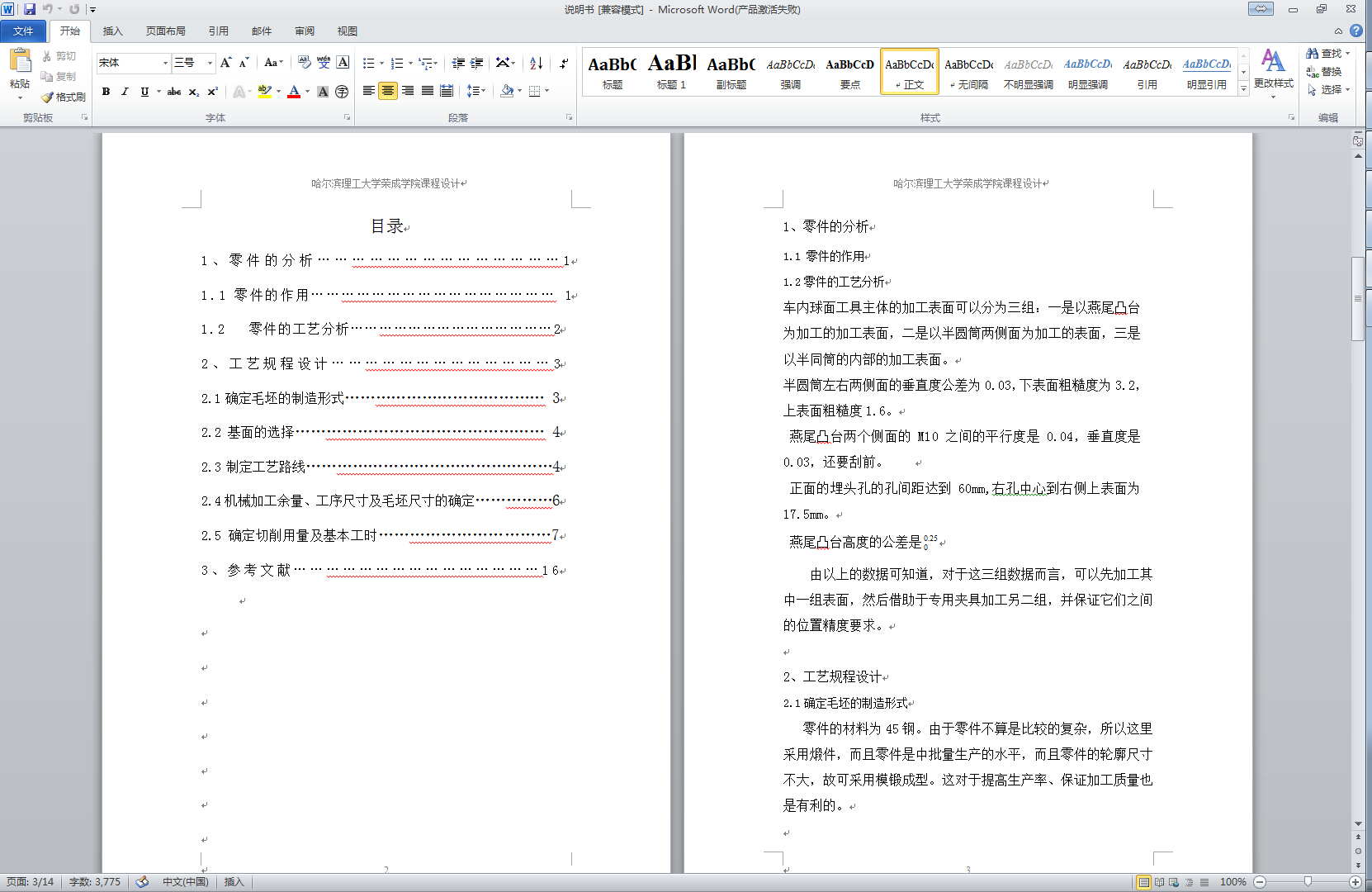Toggle subscript formatting
This screenshot has width=1372, height=892.
[193, 92]
